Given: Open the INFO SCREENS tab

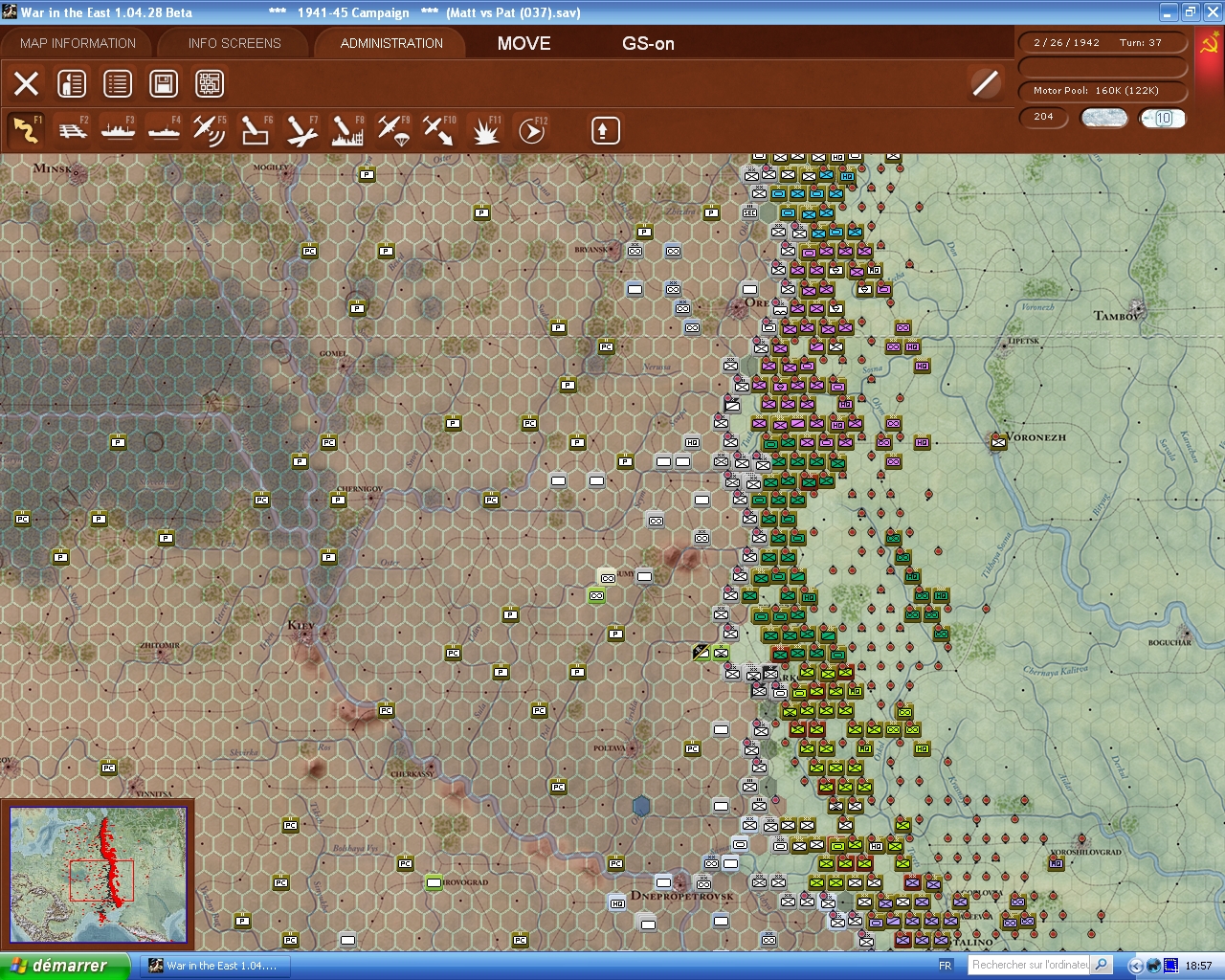Looking at the screenshot, I should (234, 43).
